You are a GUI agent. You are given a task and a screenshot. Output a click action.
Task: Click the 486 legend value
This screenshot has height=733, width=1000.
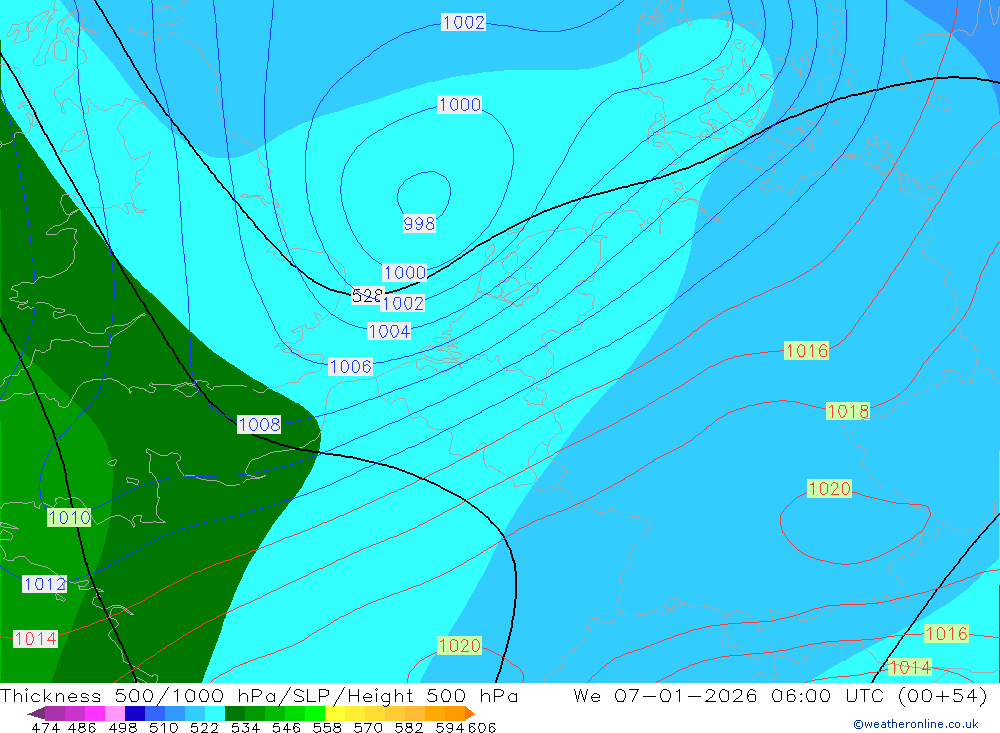(82, 727)
